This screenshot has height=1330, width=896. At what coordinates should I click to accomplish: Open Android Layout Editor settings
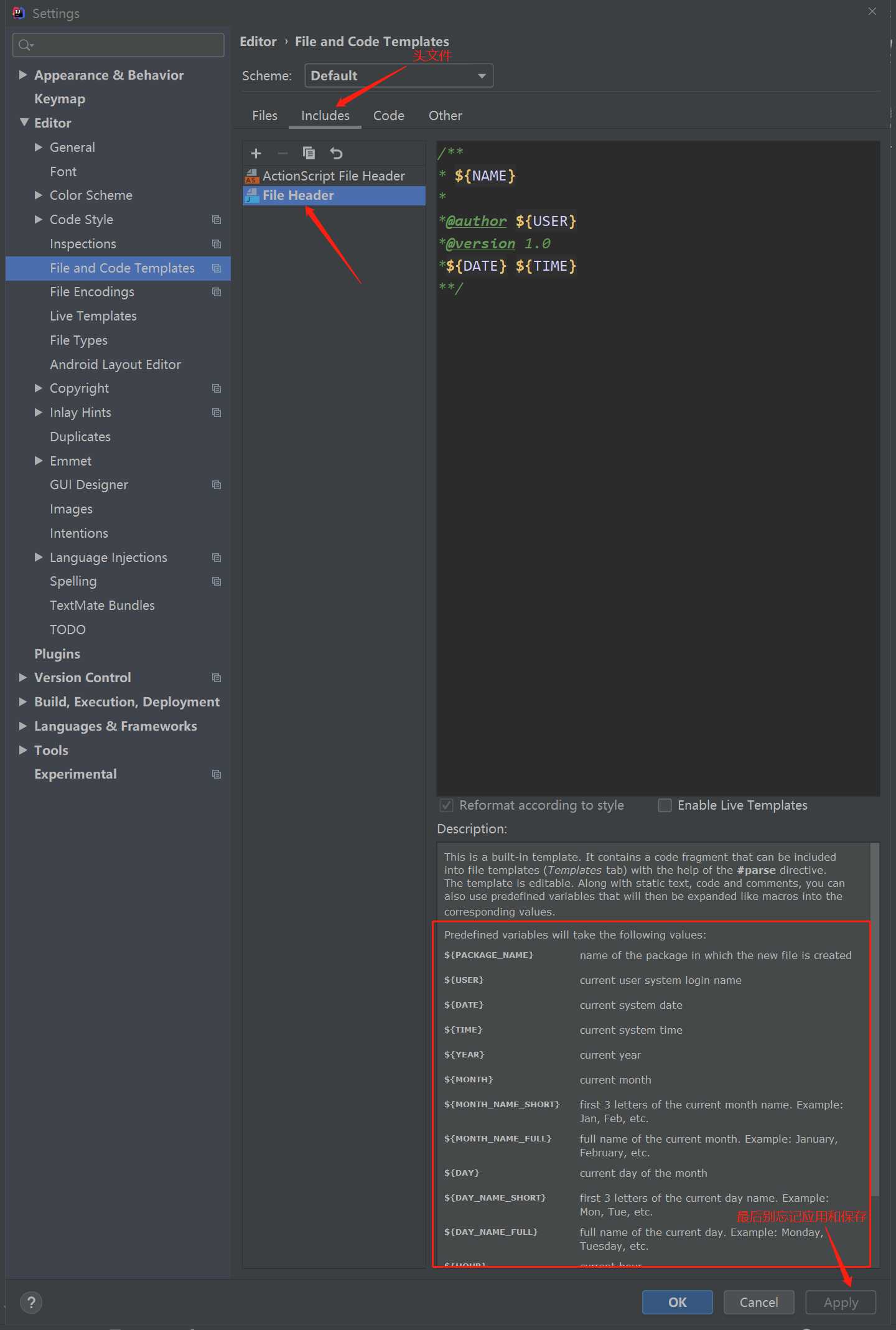[115, 365]
